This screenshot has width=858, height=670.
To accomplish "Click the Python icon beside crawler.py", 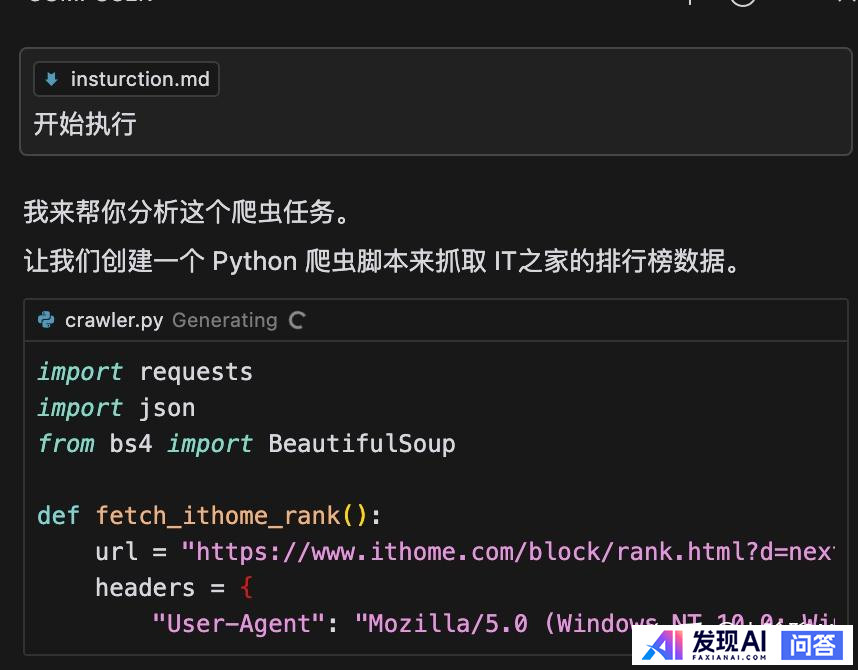I will point(46,320).
